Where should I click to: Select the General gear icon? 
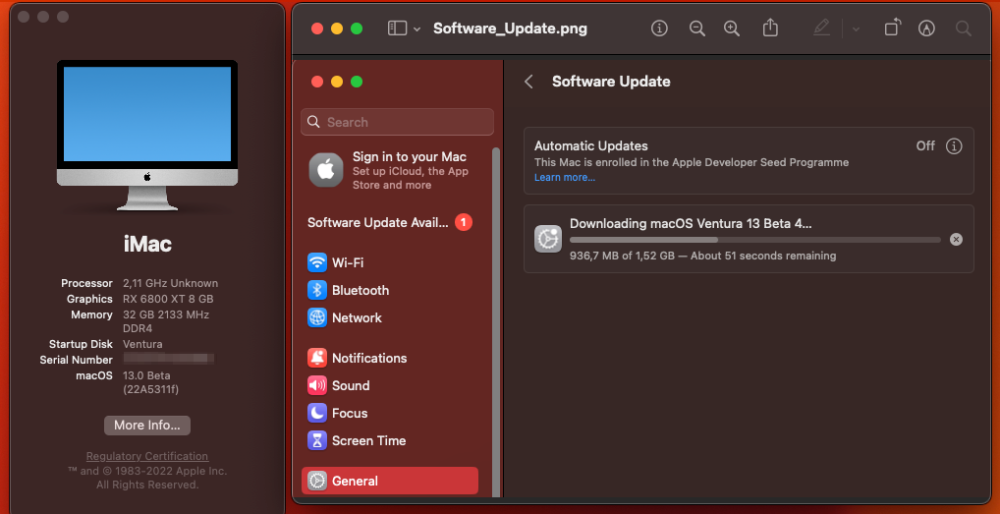pyautogui.click(x=317, y=481)
